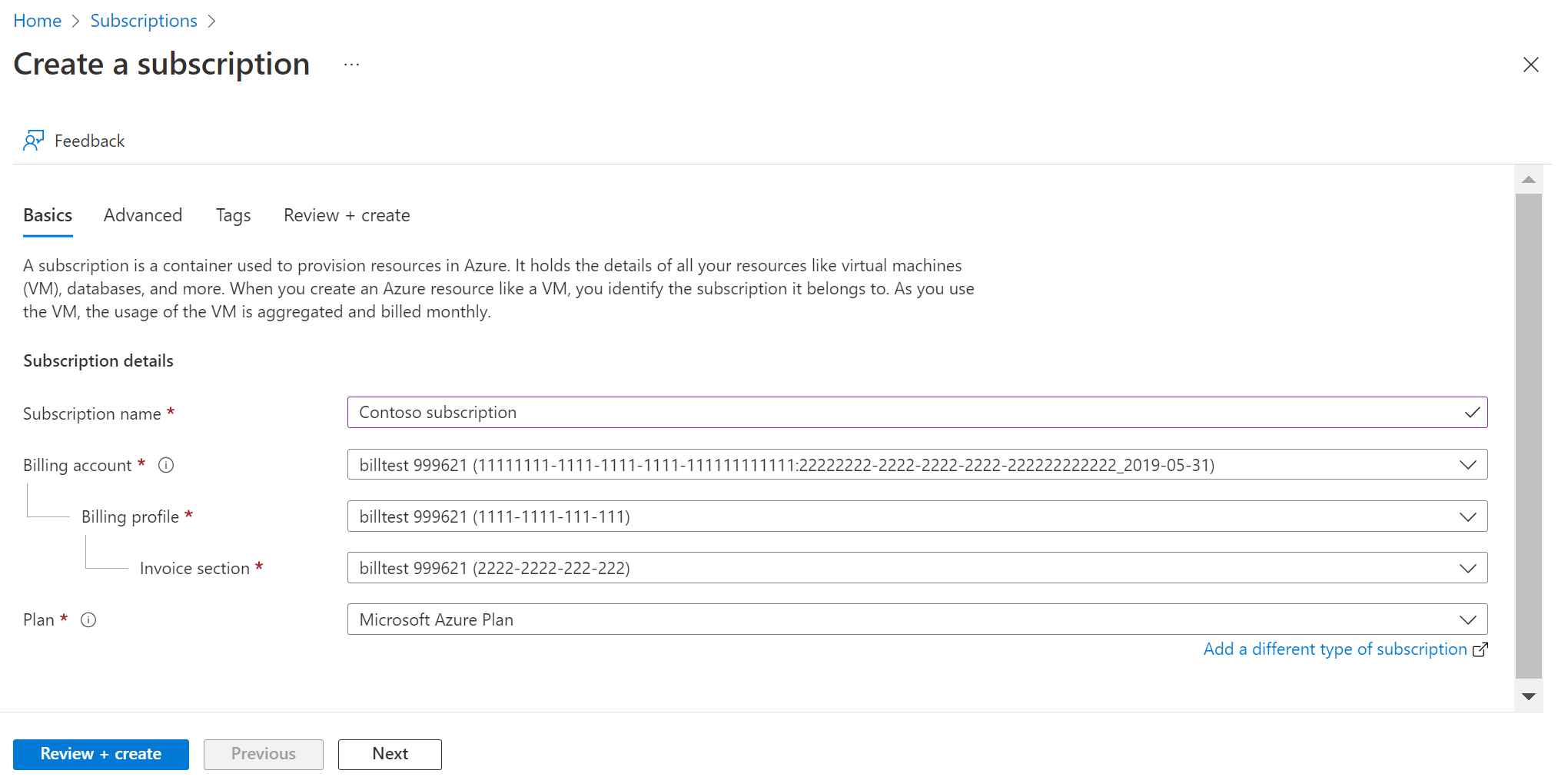Click the info icon beside Billing account
Image resolution: width=1568 pixels, height=777 pixels.
click(x=165, y=464)
